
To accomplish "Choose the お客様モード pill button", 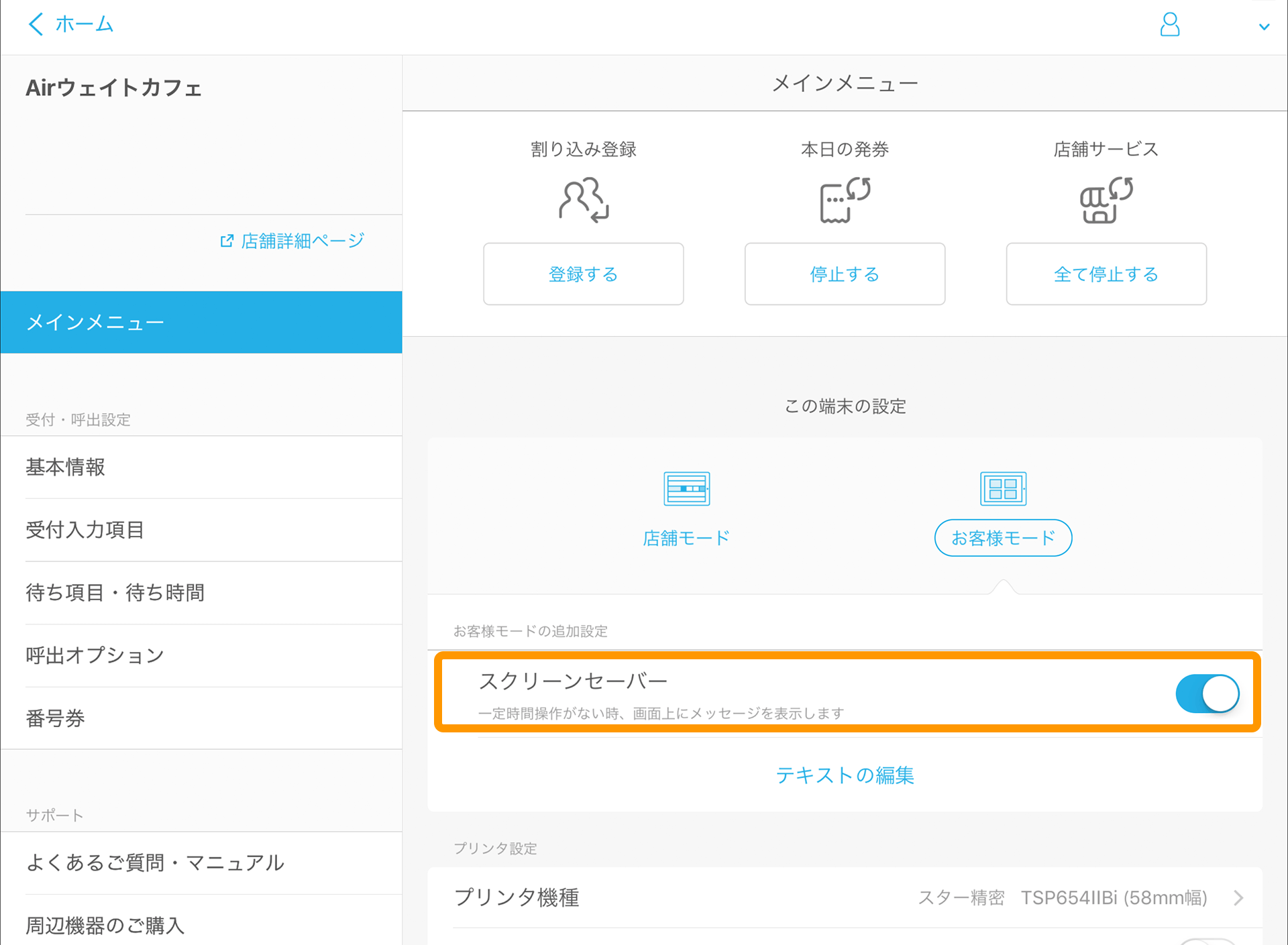I will click(1003, 538).
